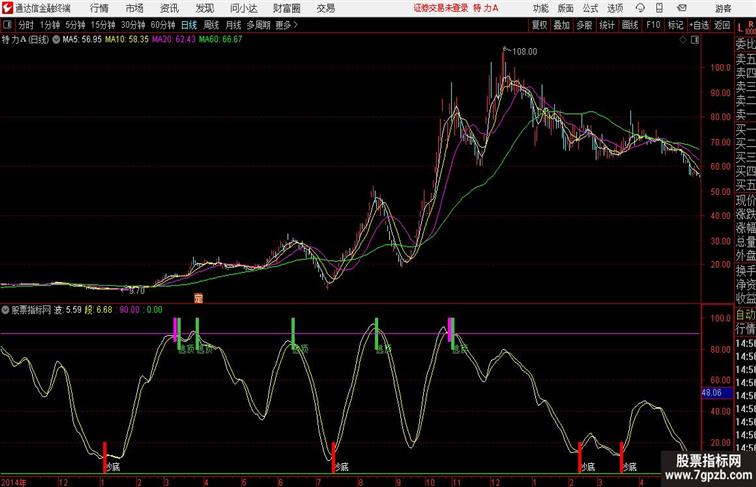Toggle the left panel icon beside 分时

click(7, 25)
